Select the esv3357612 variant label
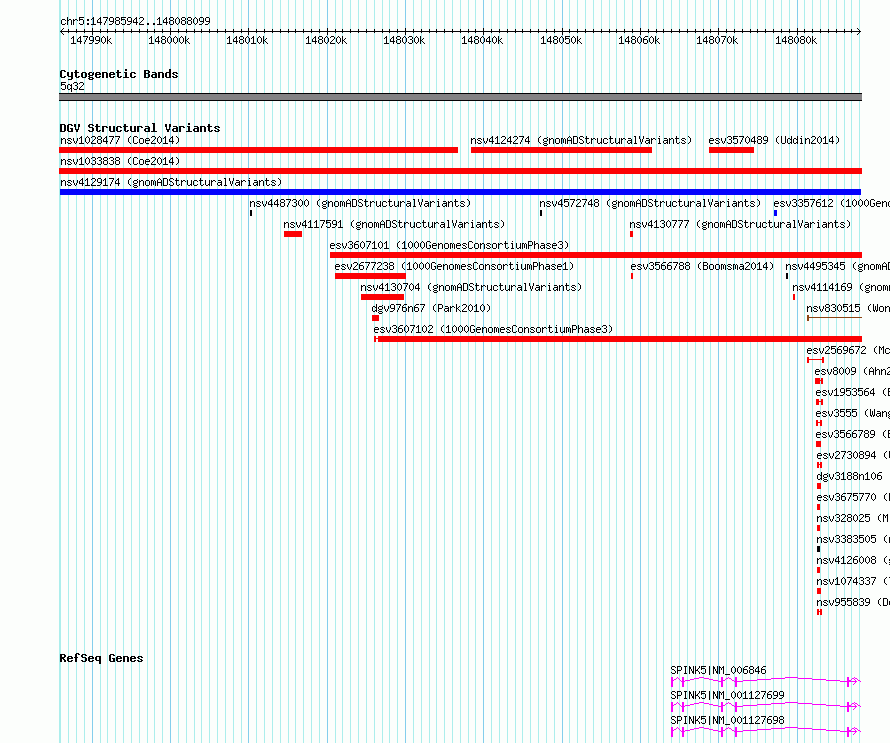This screenshot has width=890, height=743. (x=832, y=203)
